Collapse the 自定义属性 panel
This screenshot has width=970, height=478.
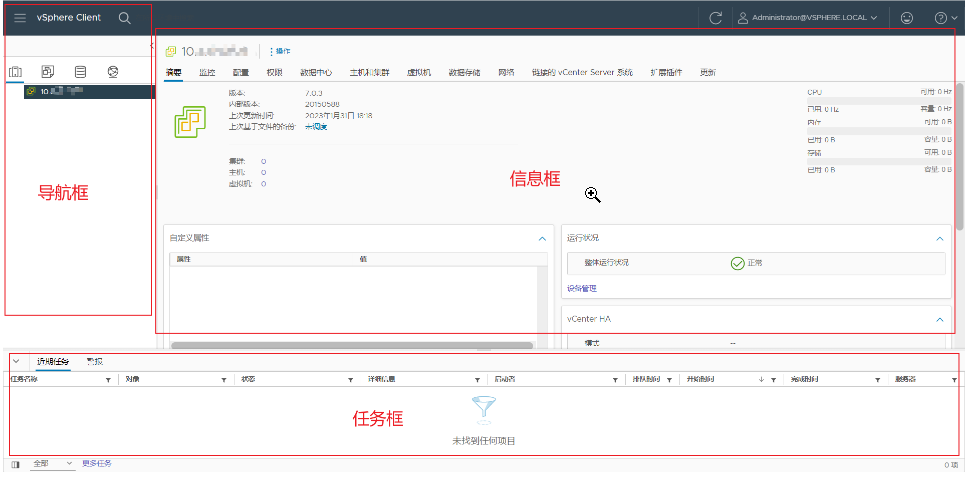point(543,239)
